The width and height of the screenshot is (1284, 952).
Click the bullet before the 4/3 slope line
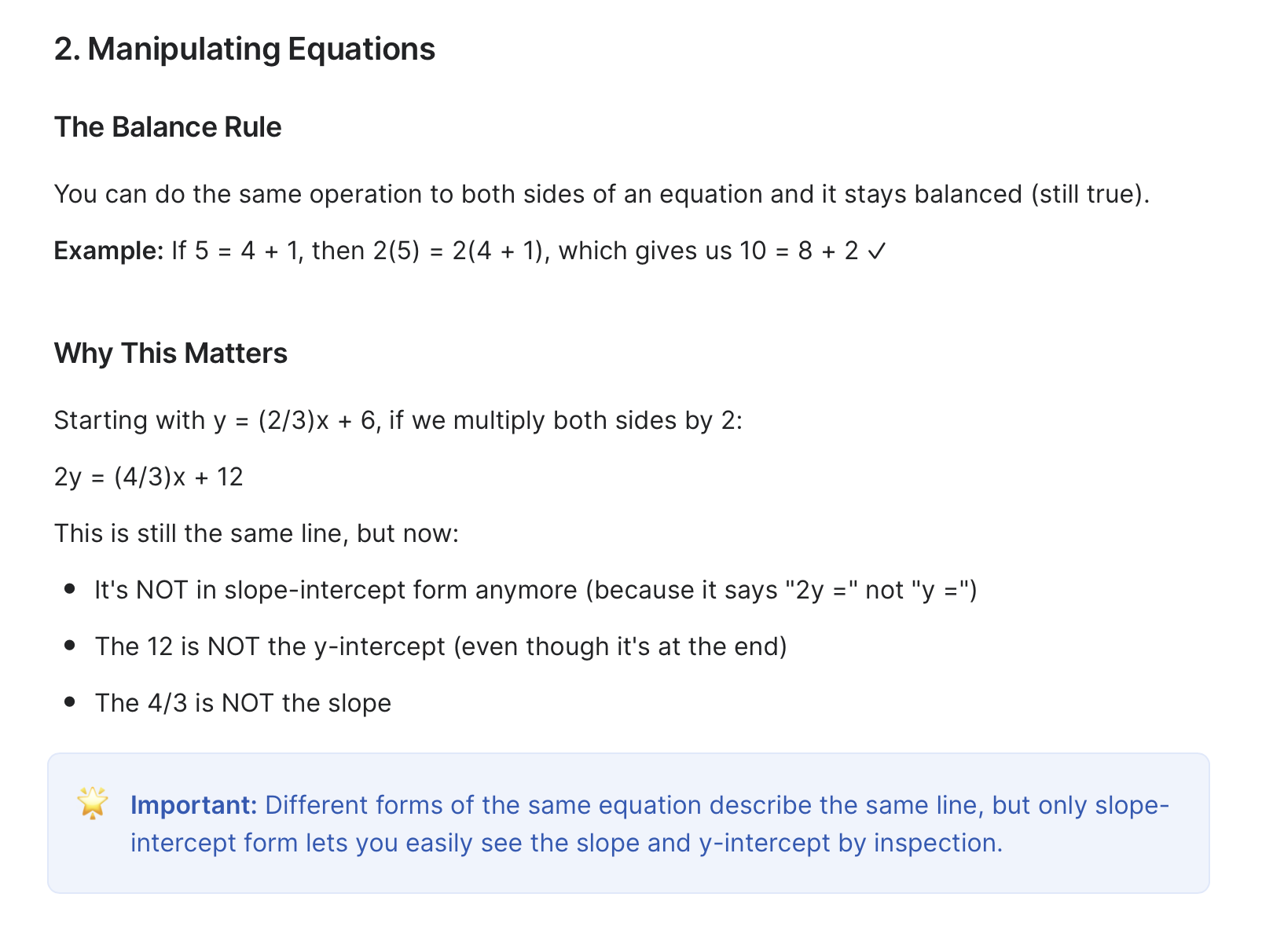70,701
